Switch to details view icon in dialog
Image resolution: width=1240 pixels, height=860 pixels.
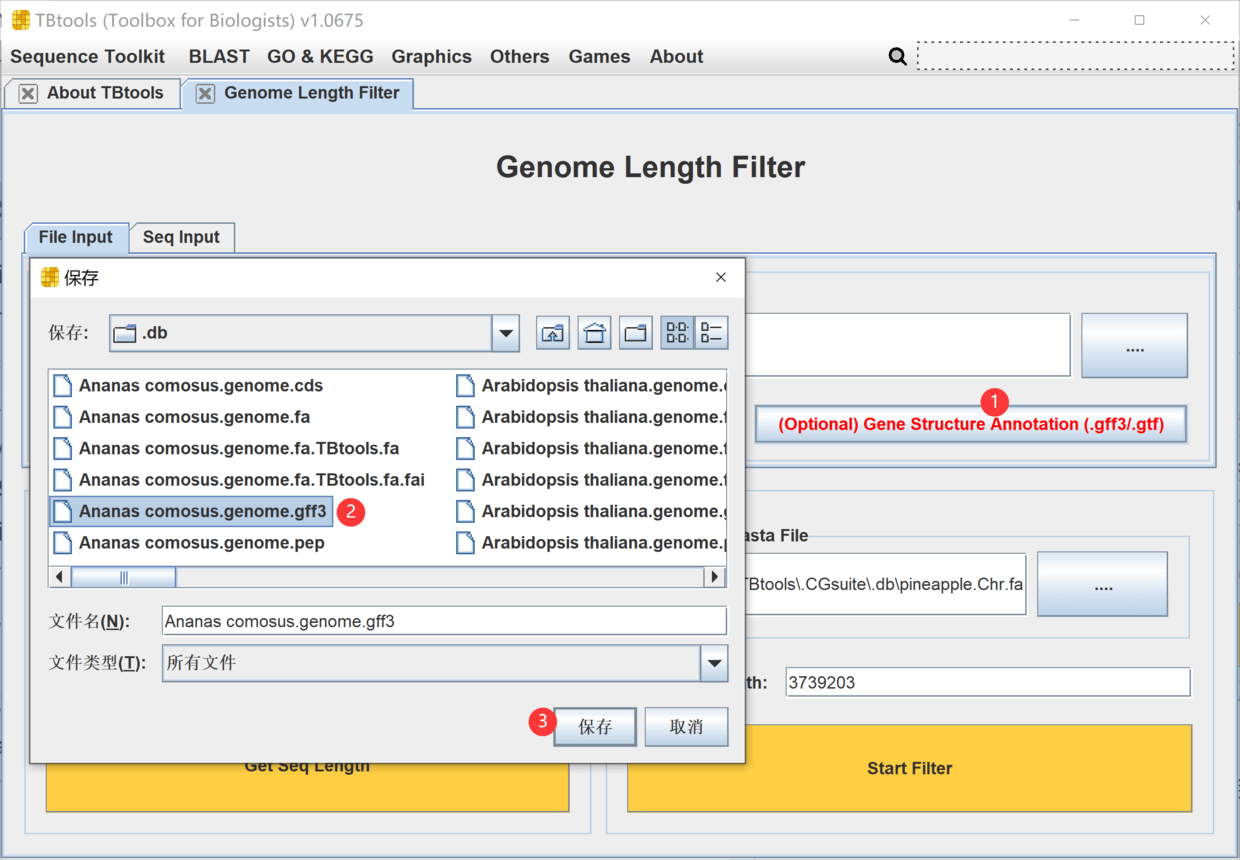[711, 333]
